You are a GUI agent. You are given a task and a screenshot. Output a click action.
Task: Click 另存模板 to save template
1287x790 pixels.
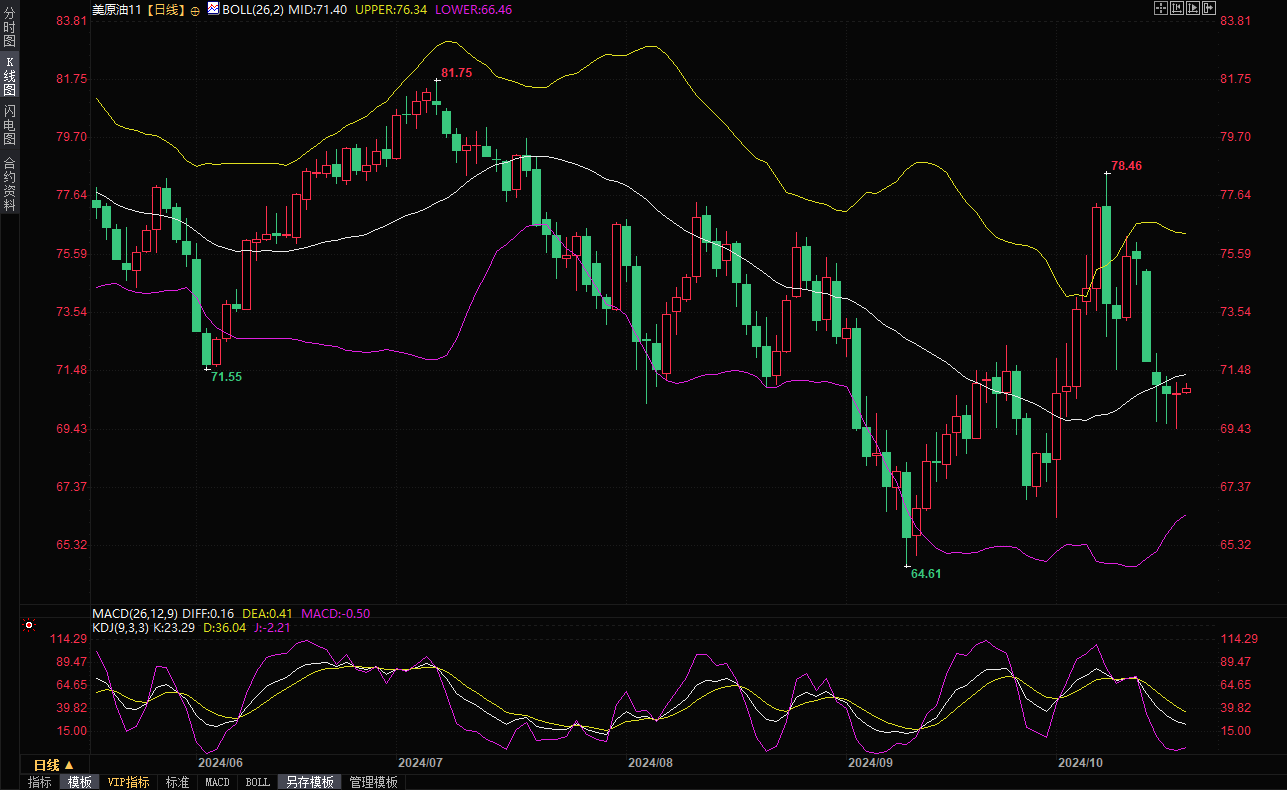pyautogui.click(x=309, y=782)
